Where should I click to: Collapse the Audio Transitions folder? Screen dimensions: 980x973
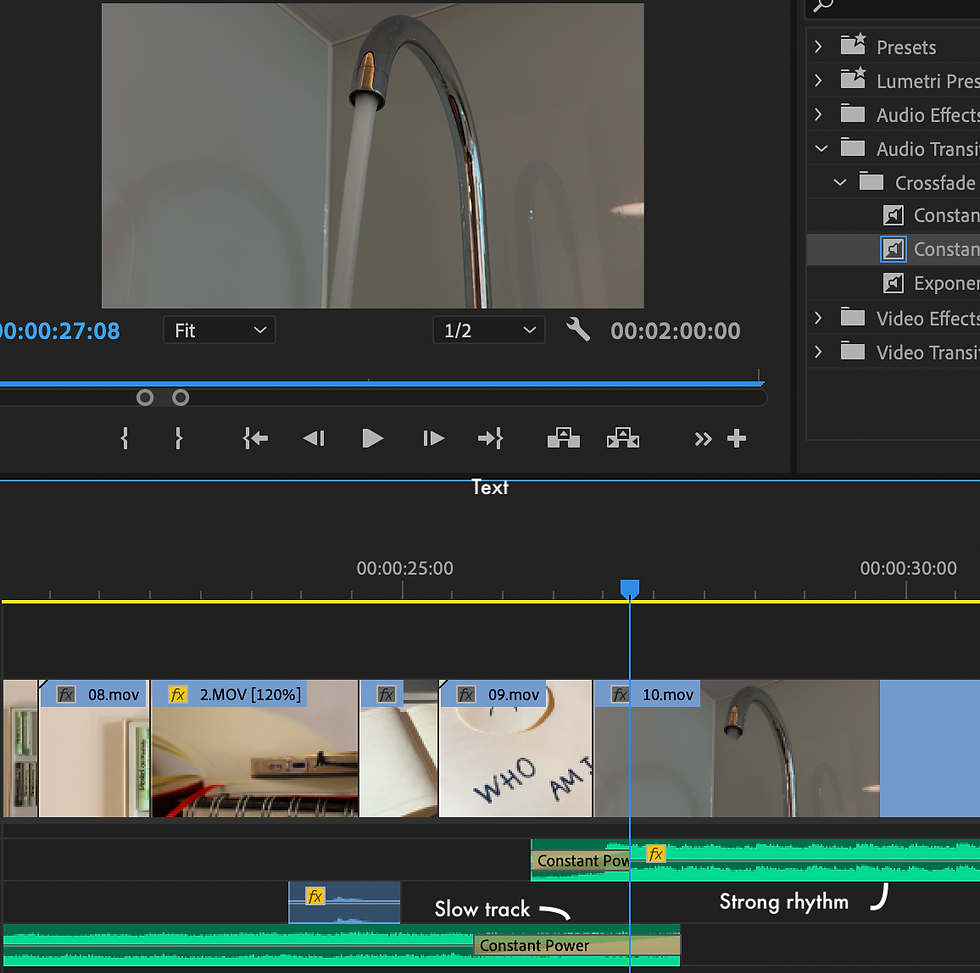[821, 149]
